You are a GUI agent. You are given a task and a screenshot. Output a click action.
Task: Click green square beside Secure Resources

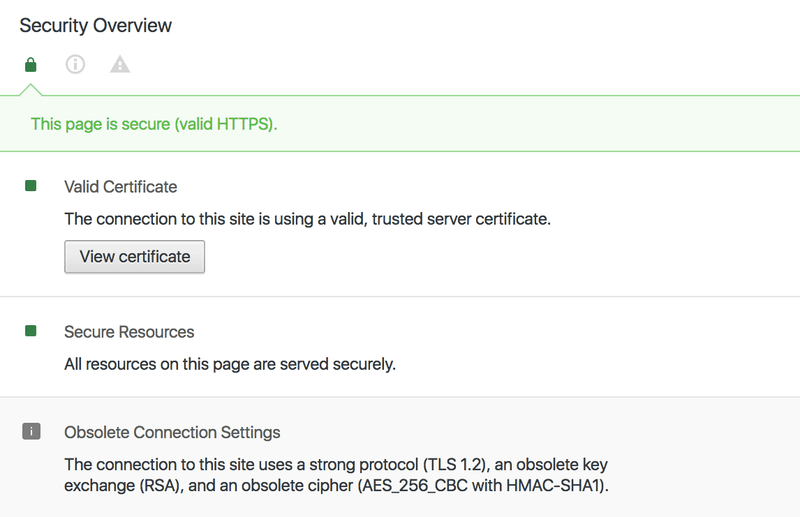coord(31,331)
